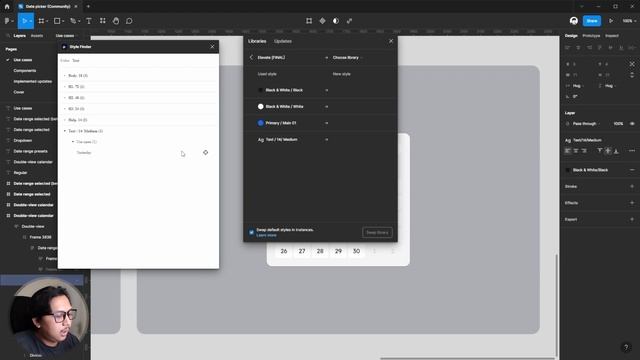The height and width of the screenshot is (360, 640).
Task: Add an effect with plus icon
Action: (632, 203)
